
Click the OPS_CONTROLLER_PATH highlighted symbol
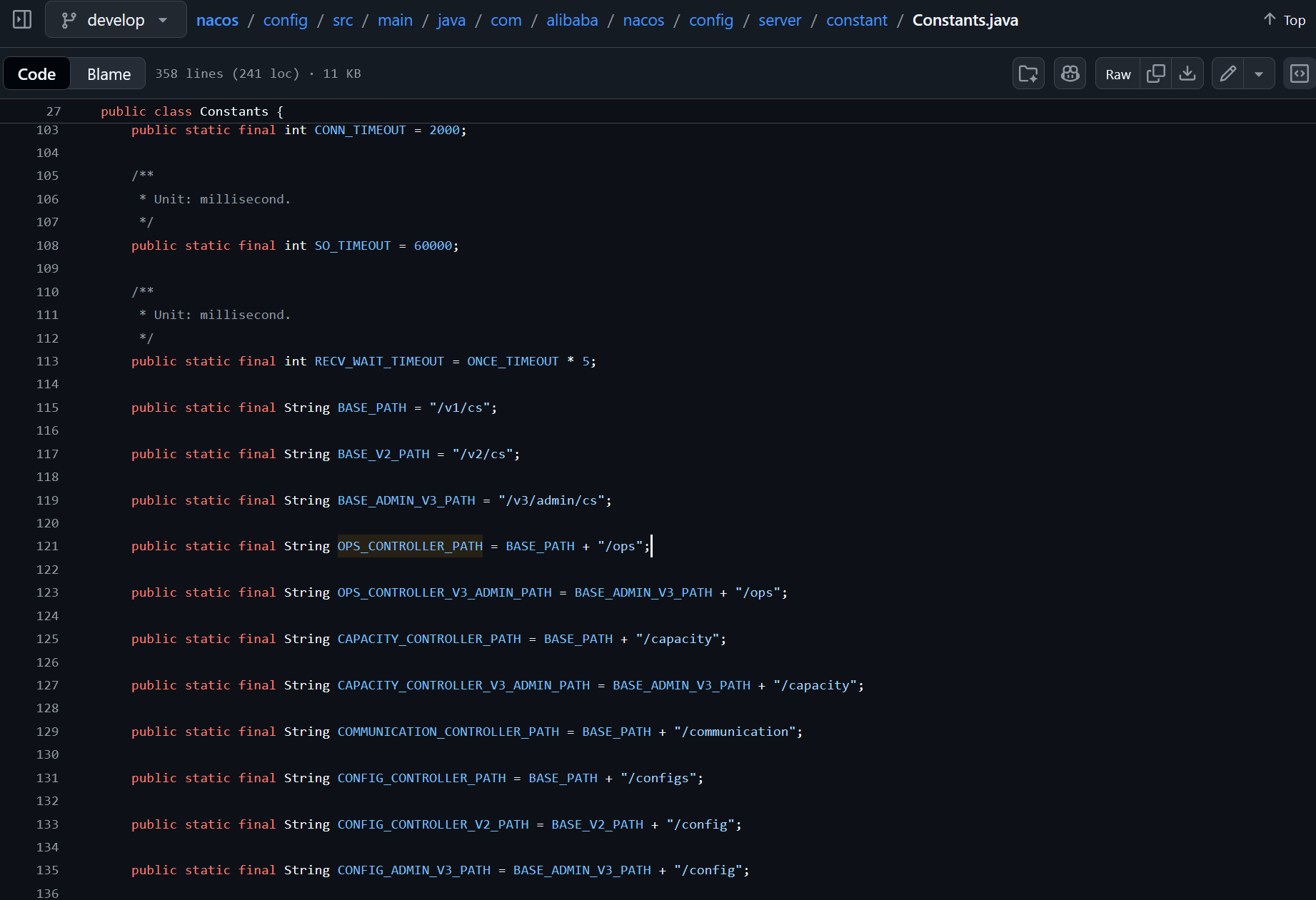(x=410, y=546)
